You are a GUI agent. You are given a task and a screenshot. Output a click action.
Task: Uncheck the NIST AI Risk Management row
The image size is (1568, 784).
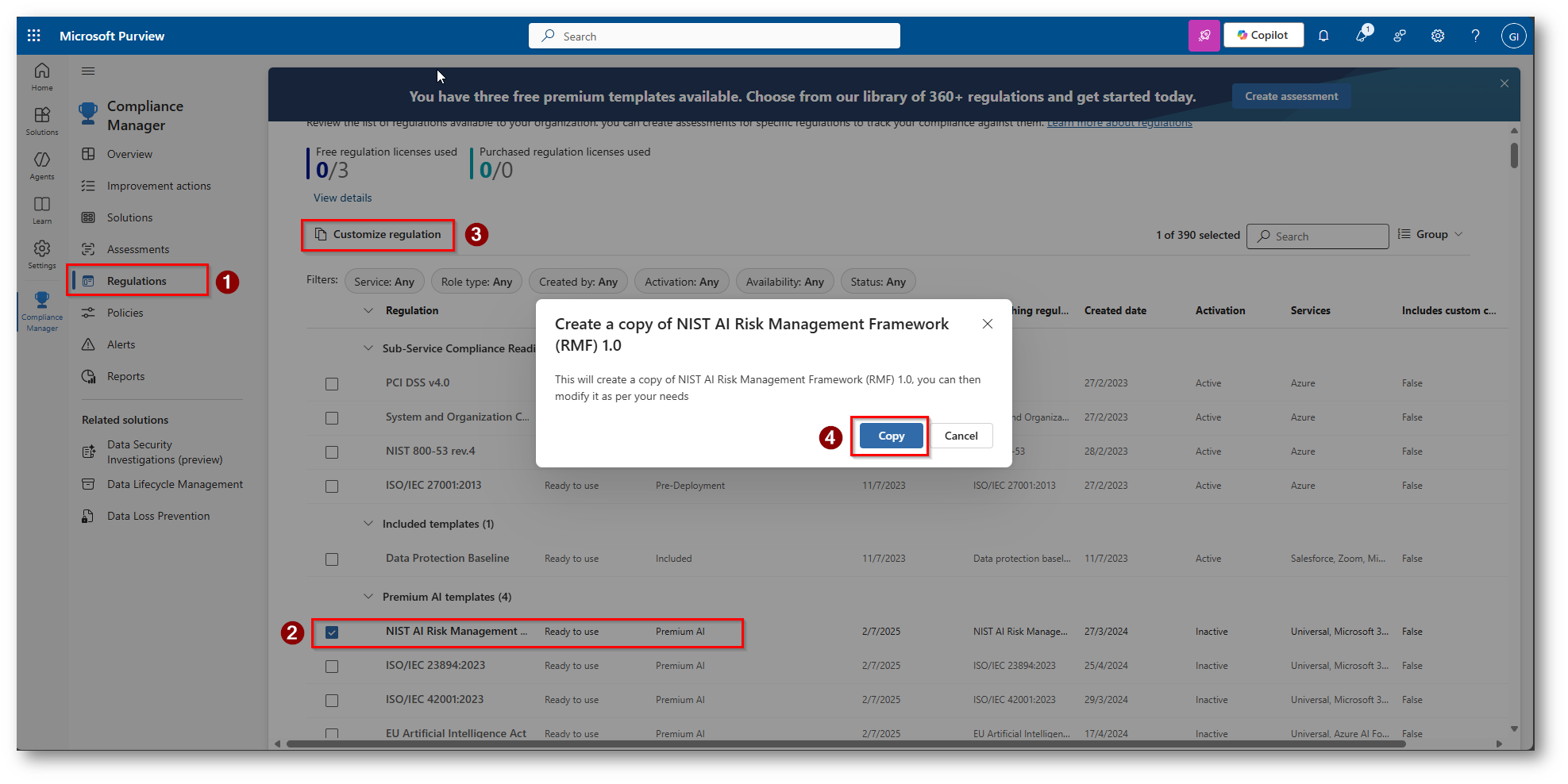[x=332, y=632]
